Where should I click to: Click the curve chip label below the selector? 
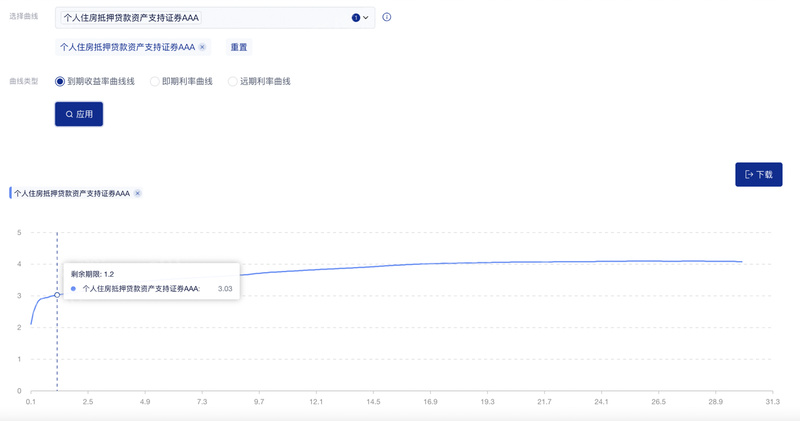pos(127,47)
